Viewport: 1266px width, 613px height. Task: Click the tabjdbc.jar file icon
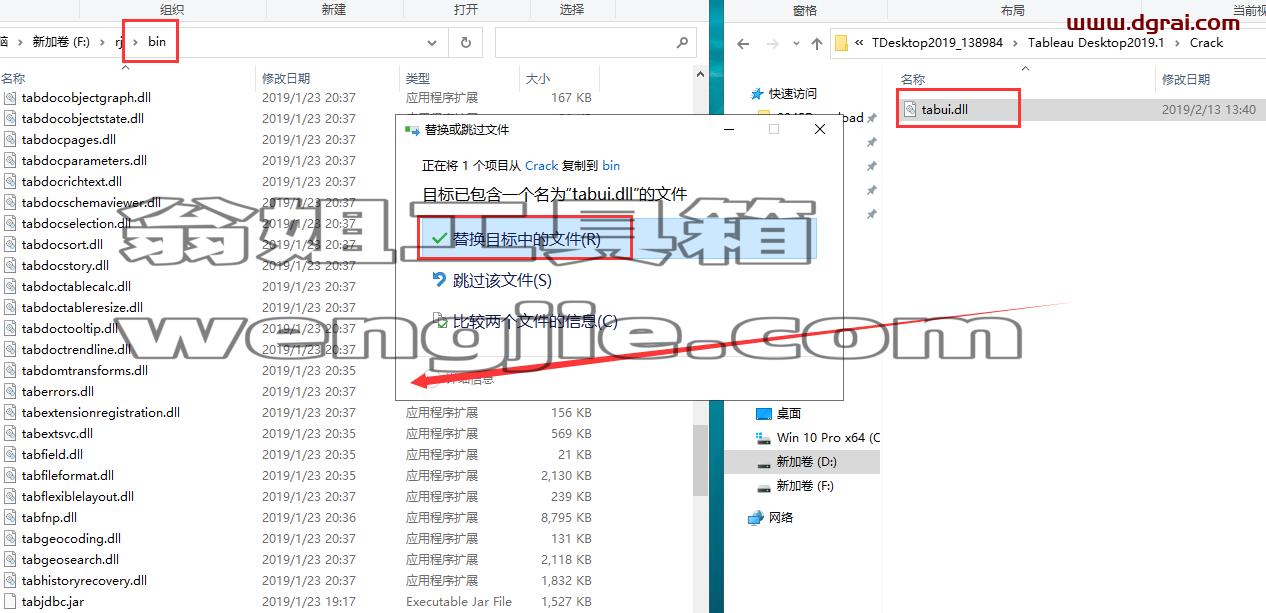click(10, 602)
